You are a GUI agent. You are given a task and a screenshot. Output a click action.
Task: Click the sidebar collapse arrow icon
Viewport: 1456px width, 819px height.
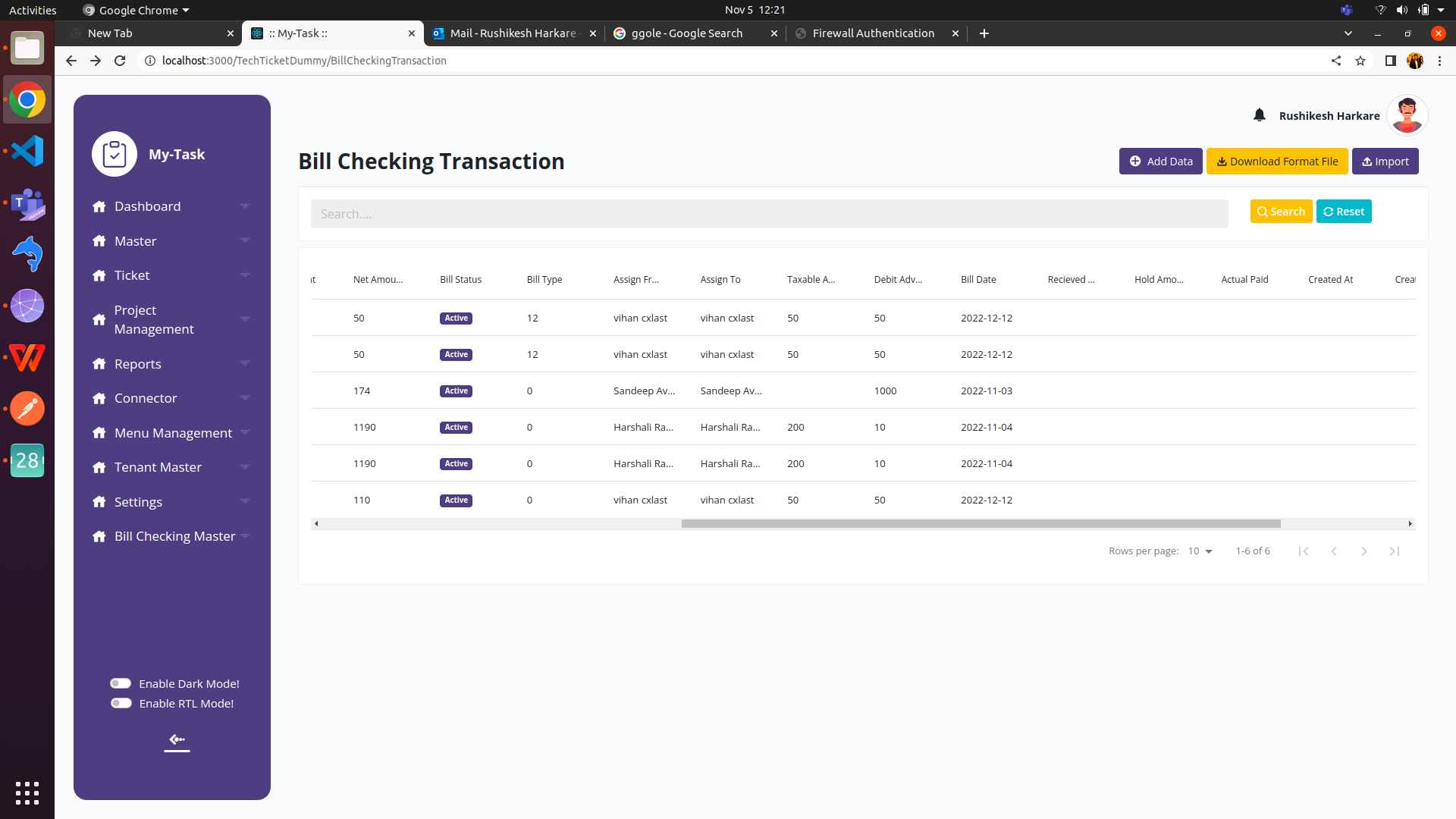(x=177, y=740)
